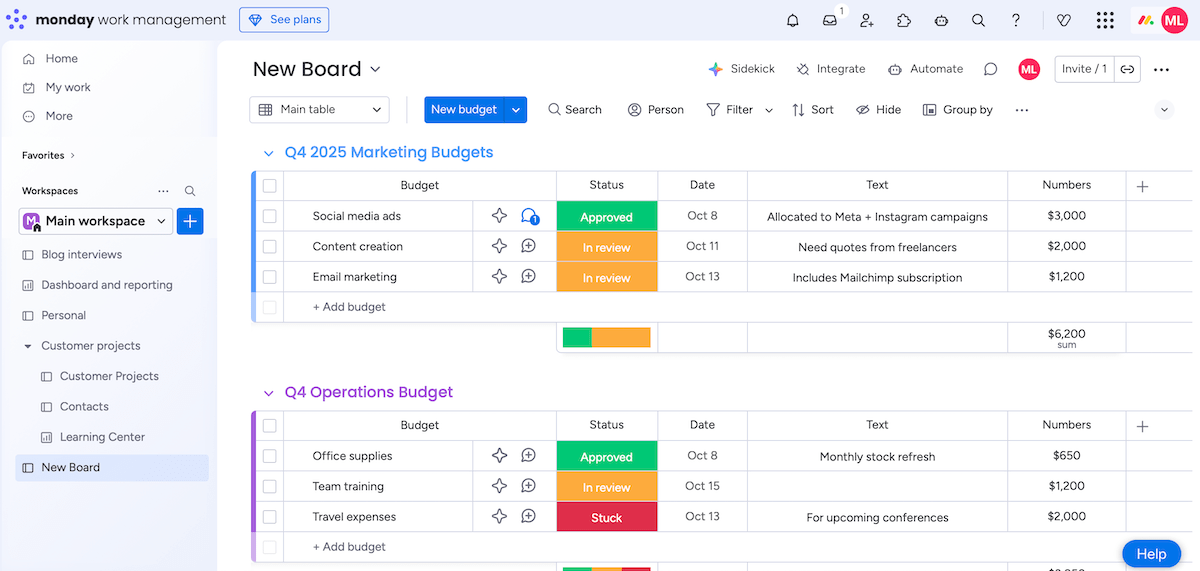Screen dimensions: 1200x571
Task: Click the heart icon in top bar
Action: (x=1064, y=20)
